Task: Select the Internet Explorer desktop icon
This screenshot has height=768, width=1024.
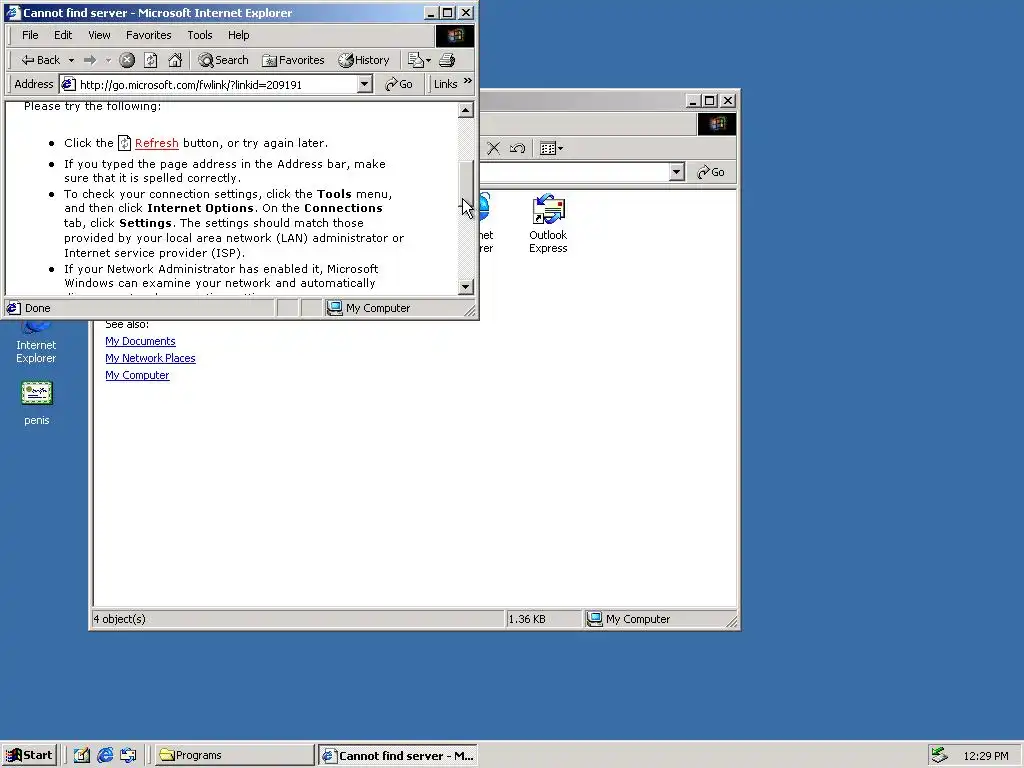Action: click(x=36, y=343)
